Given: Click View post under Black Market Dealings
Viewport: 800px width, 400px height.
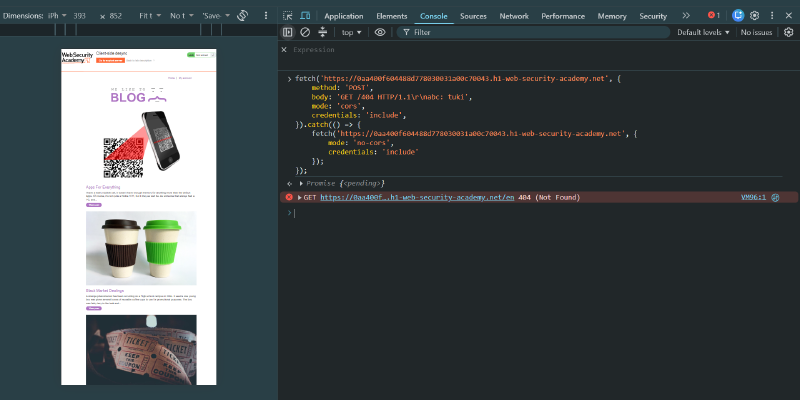Looking at the screenshot, I should point(93,308).
